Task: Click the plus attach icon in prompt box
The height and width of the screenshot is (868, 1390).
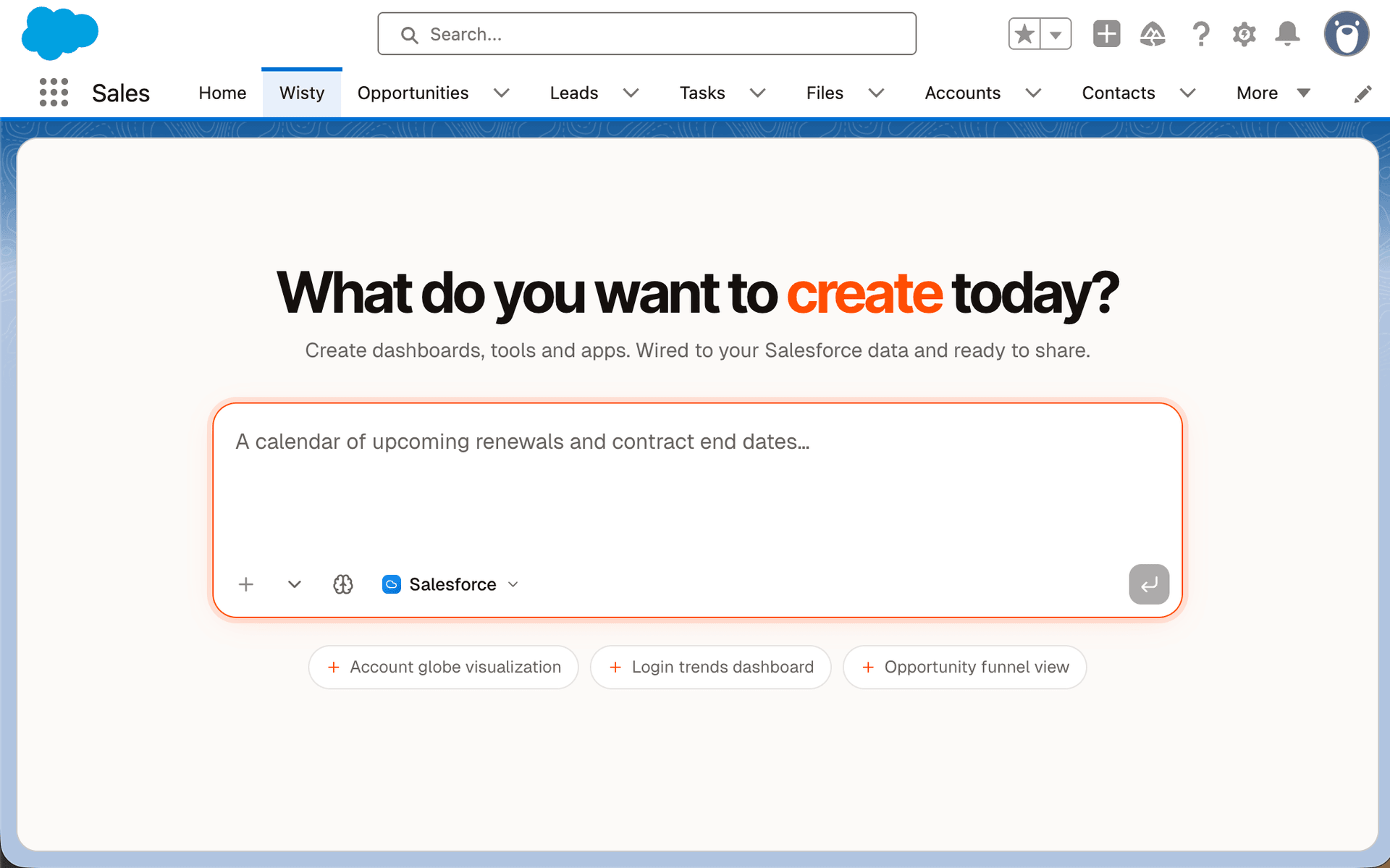Action: (x=246, y=584)
